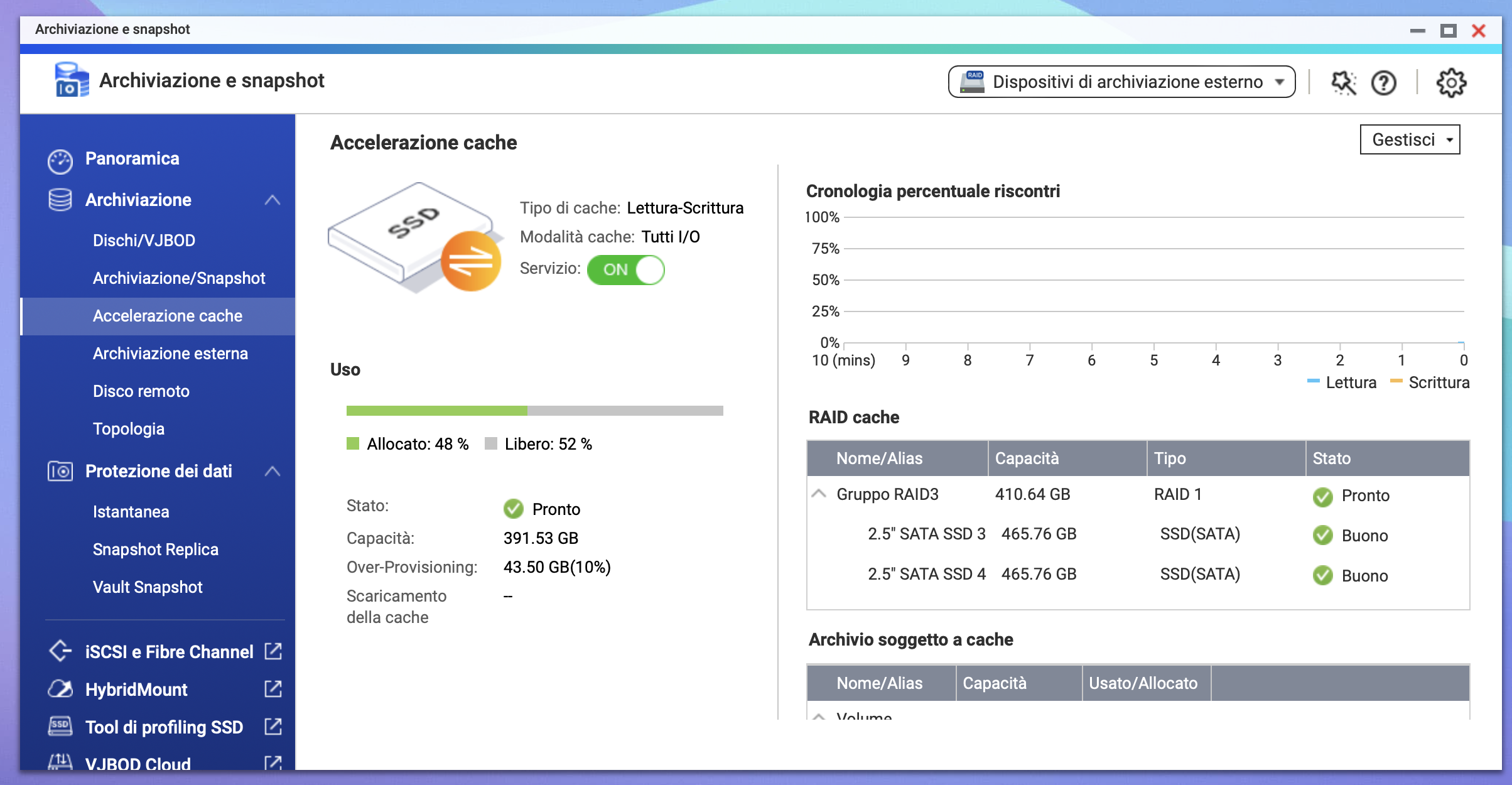Toggle the Servizio ON switch off
The width and height of the screenshot is (1512, 785).
625,269
